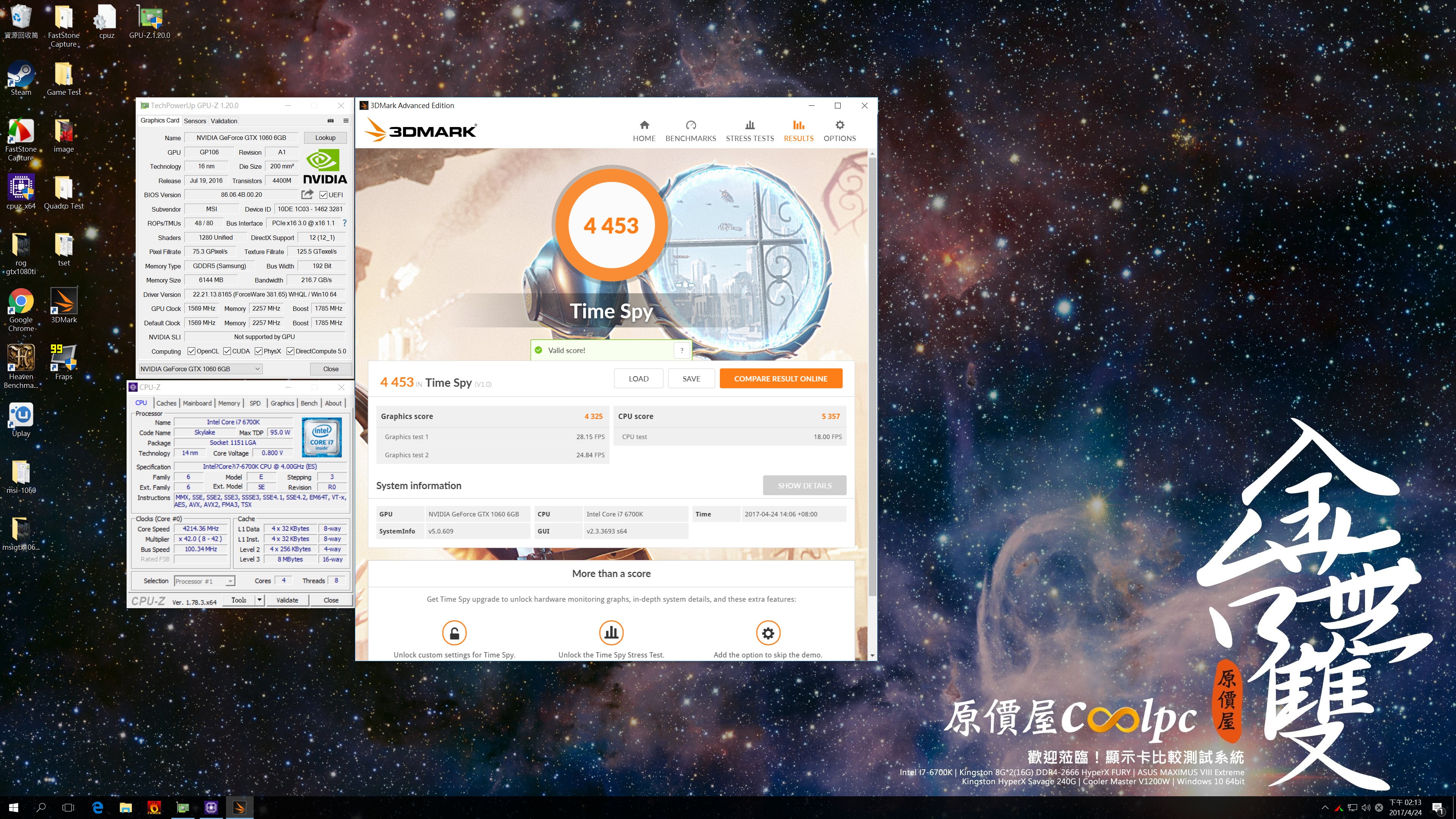
Task: Click the 3DMark scrollbar down arrow
Action: pyautogui.click(x=872, y=656)
